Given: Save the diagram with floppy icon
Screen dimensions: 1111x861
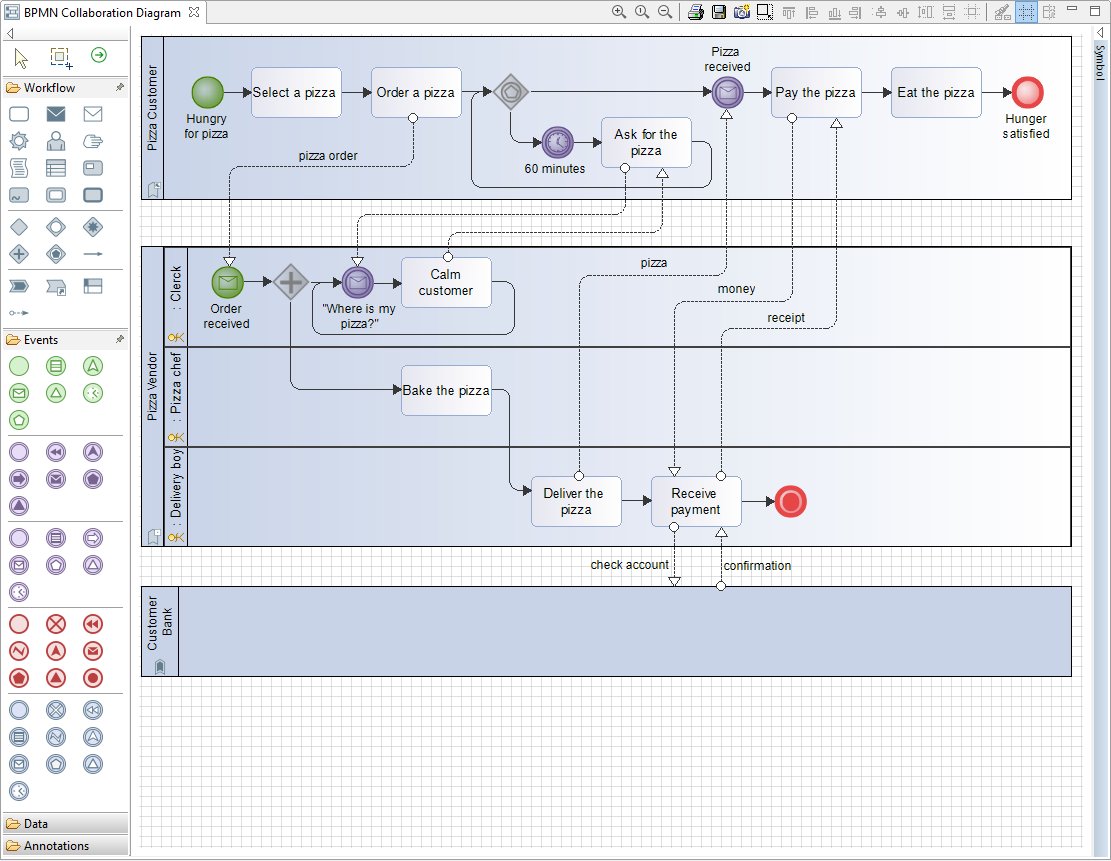Looking at the screenshot, I should (x=718, y=12).
